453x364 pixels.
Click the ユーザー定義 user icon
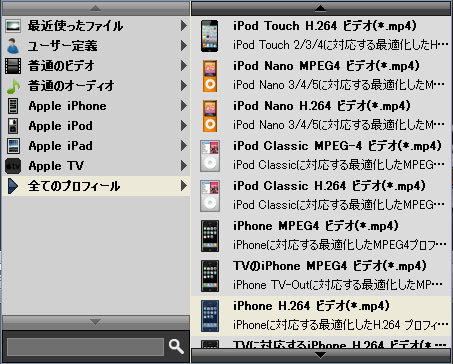point(13,46)
